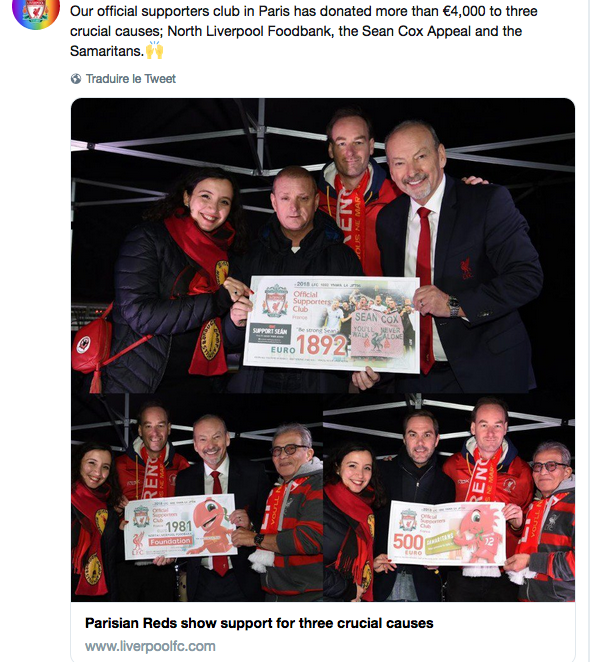The height and width of the screenshot is (662, 590).
Task: Open the Parisian Reds show support headline
Action: (x=259, y=623)
